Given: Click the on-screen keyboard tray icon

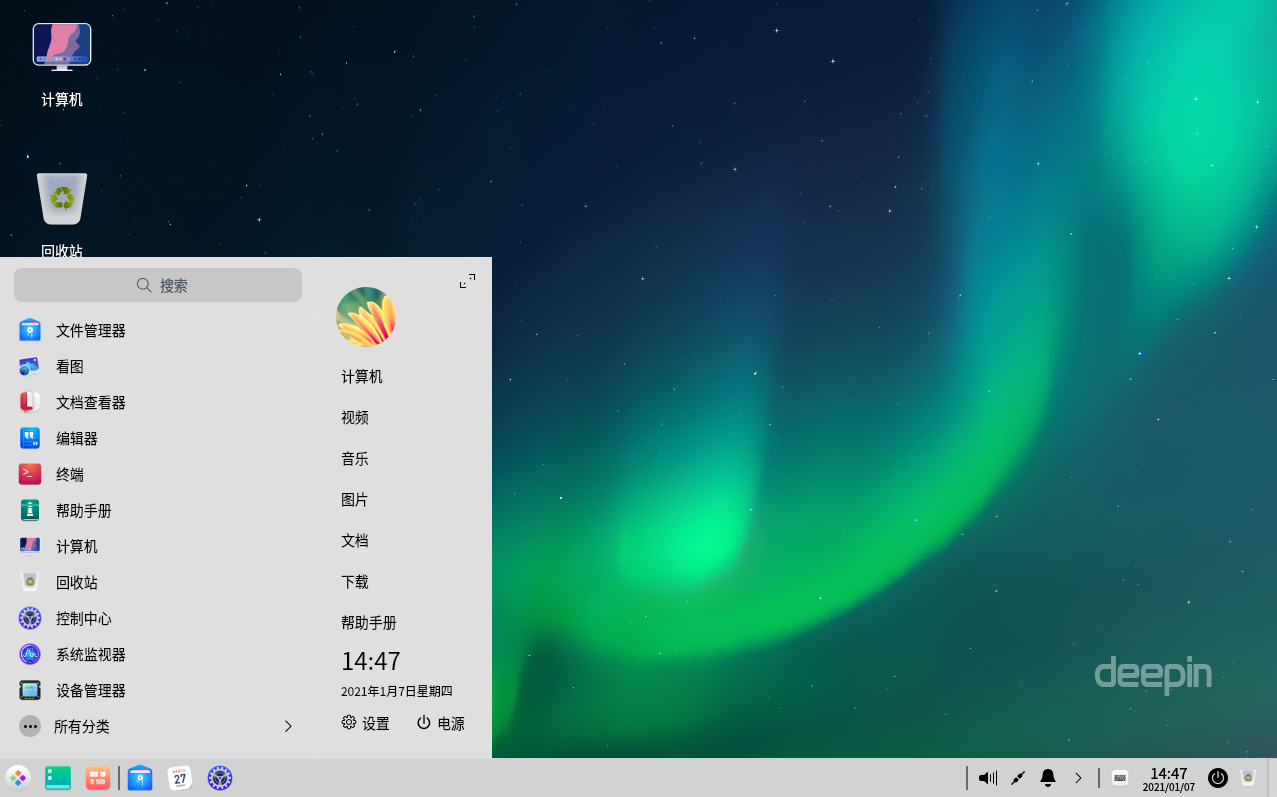Looking at the screenshot, I should click(x=1120, y=778).
